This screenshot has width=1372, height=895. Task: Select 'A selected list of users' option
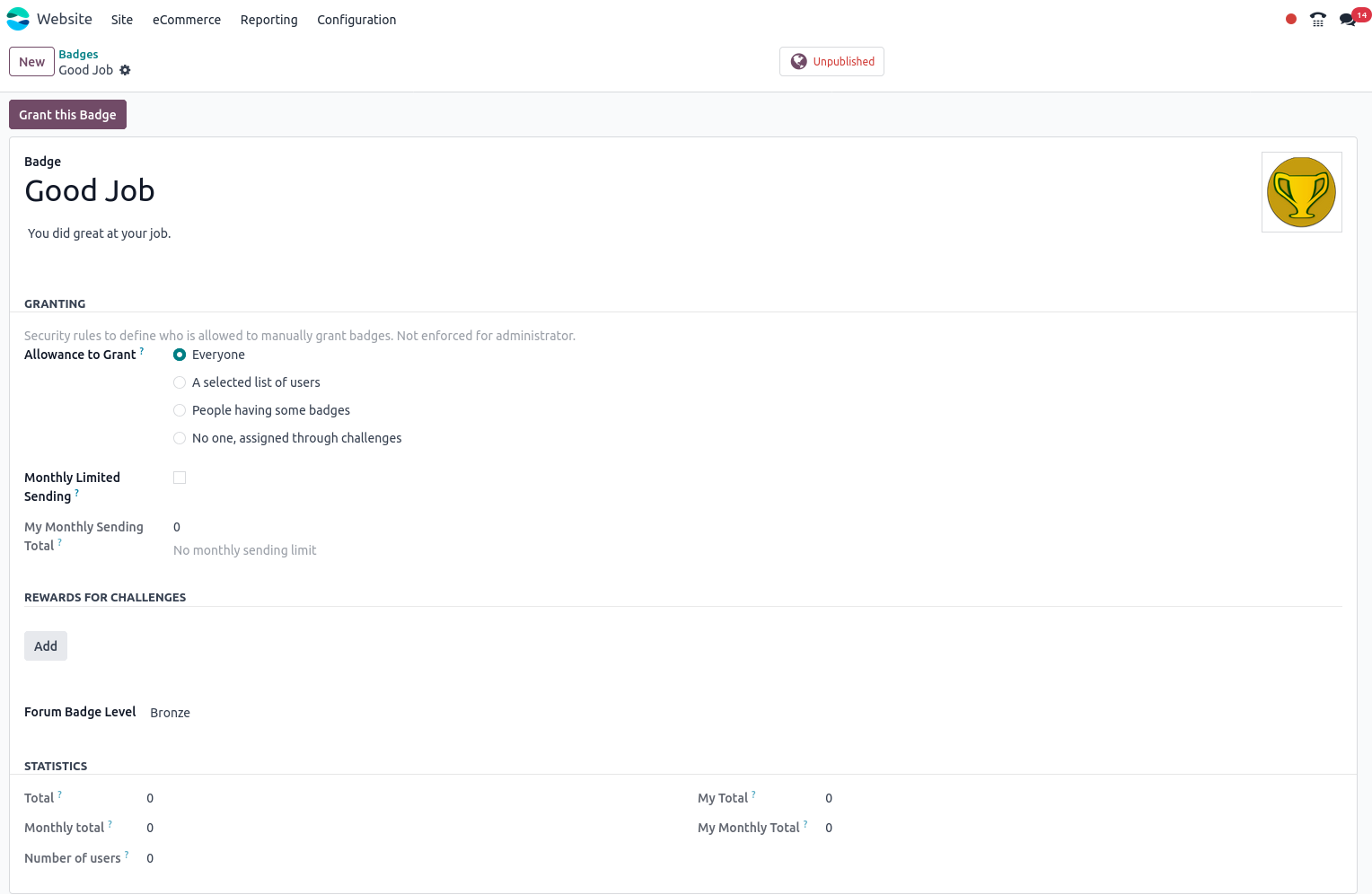pos(180,382)
